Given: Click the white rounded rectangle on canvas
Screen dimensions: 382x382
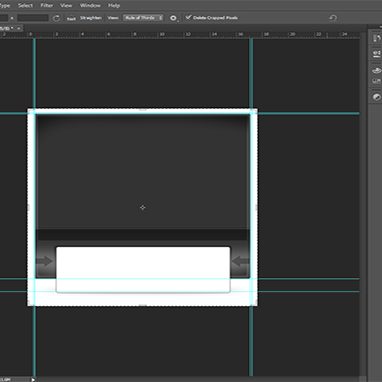Looking at the screenshot, I should click(x=143, y=269).
